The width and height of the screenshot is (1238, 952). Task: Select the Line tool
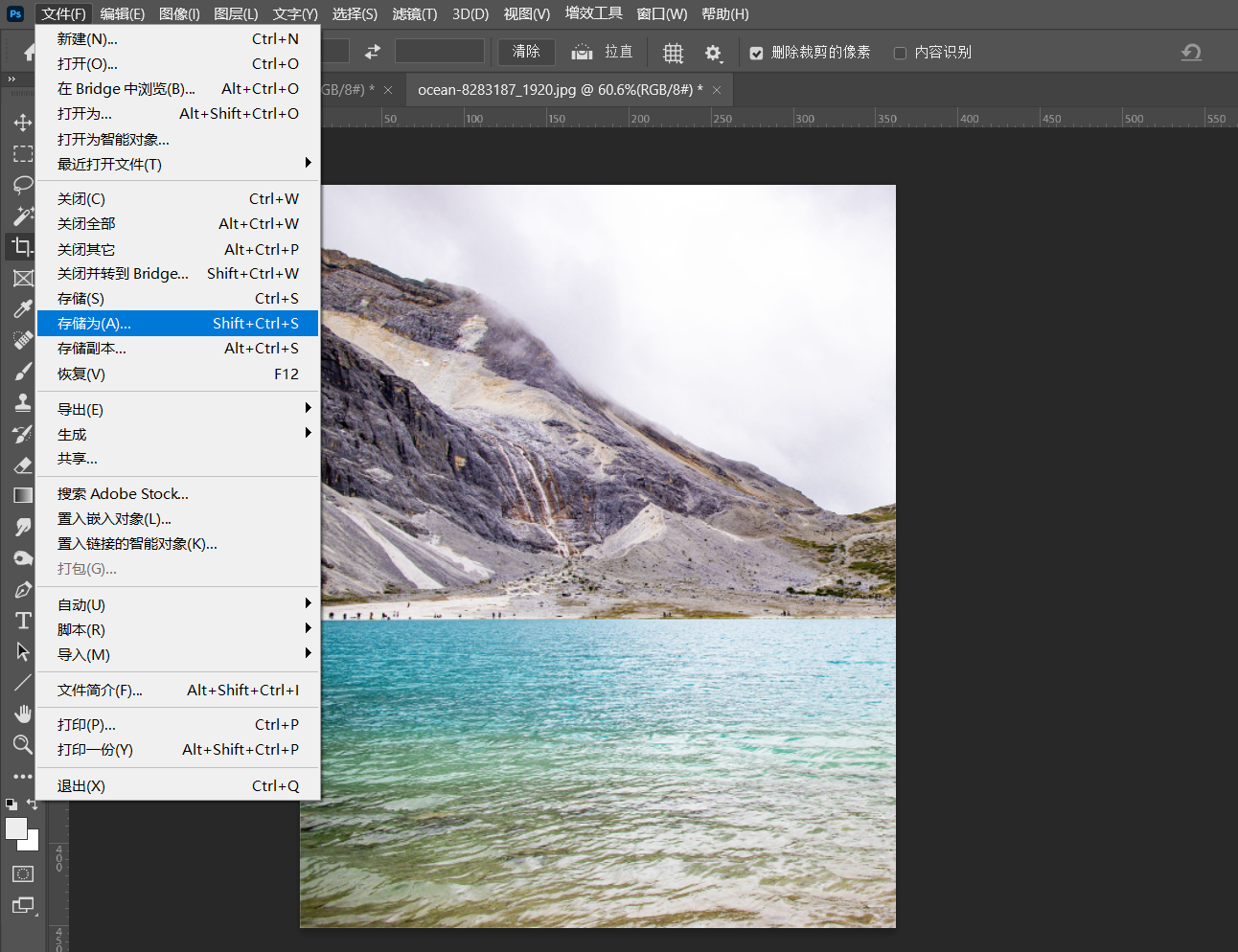pos(23,682)
